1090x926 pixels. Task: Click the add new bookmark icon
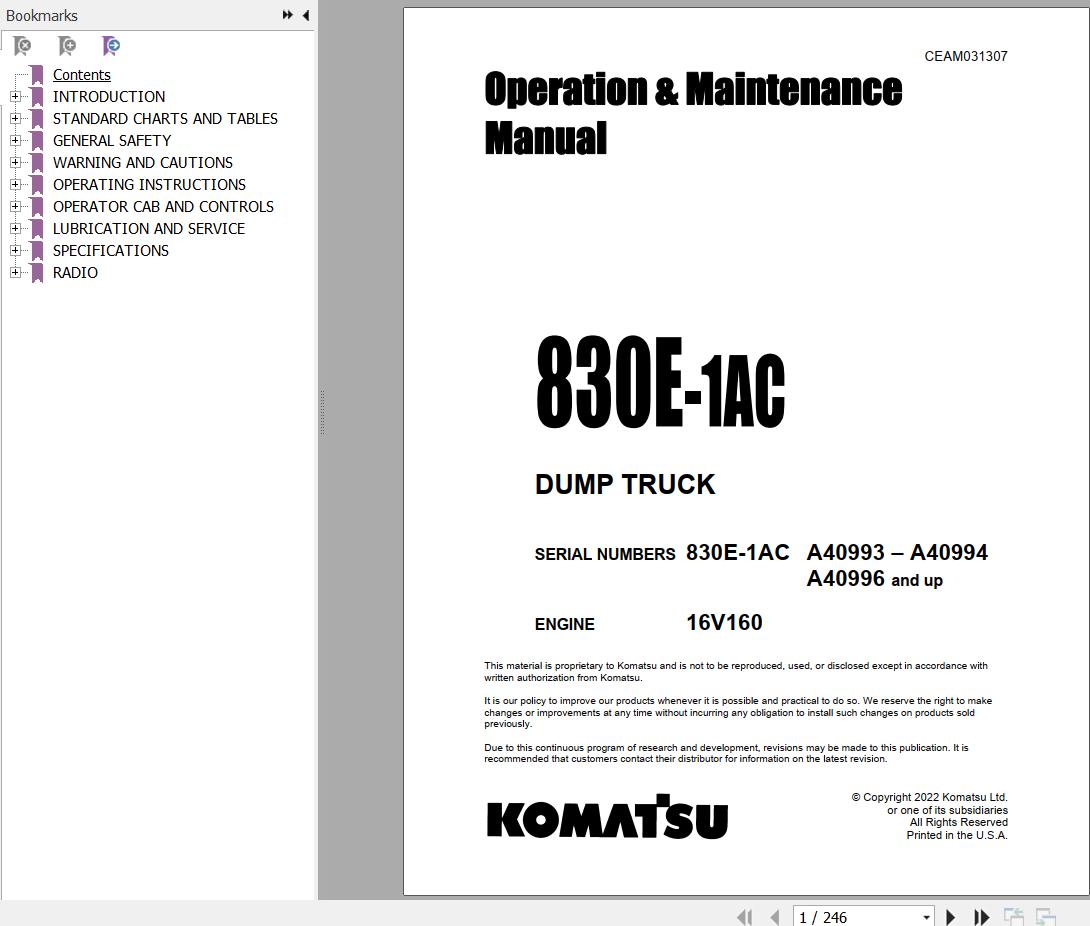pos(67,46)
